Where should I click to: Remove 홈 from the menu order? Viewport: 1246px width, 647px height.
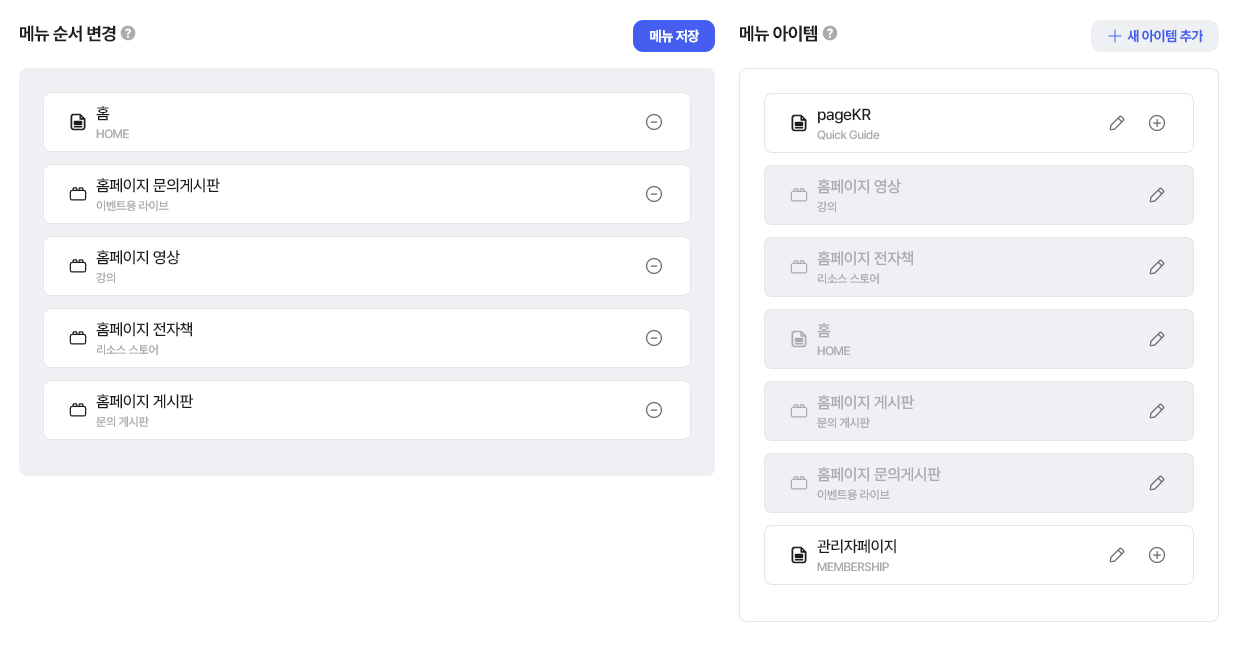click(x=654, y=122)
